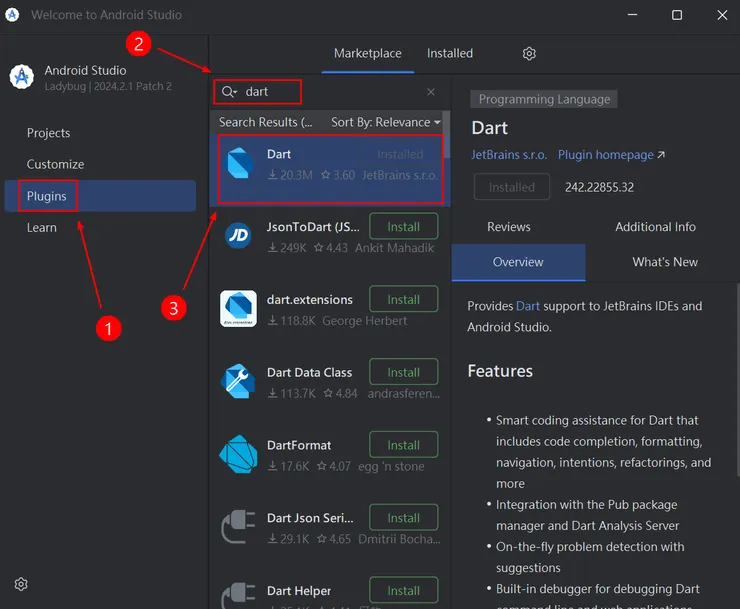Viewport: 740px width, 609px height.
Task: Open the Additional Info tab
Action: (656, 227)
